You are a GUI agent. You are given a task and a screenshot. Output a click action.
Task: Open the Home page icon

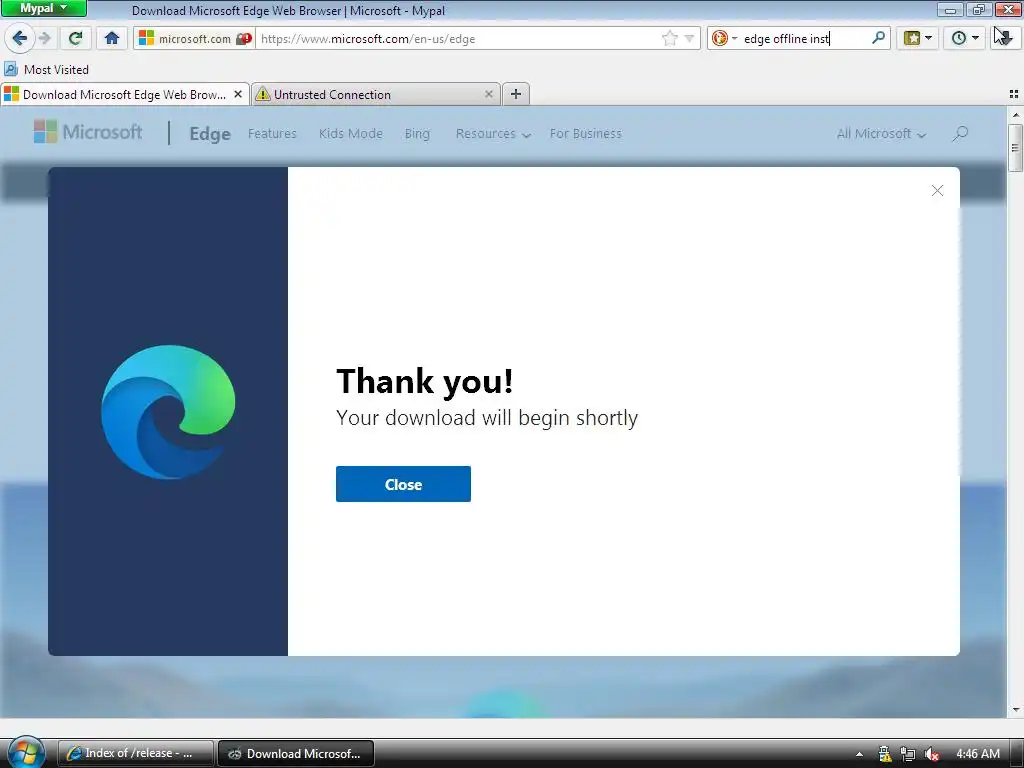tap(112, 38)
